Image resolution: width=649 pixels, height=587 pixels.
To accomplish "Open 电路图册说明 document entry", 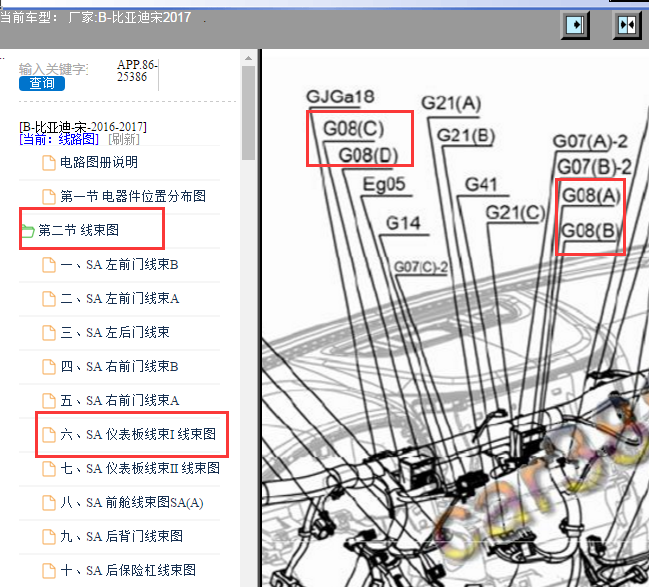I will 99,162.
